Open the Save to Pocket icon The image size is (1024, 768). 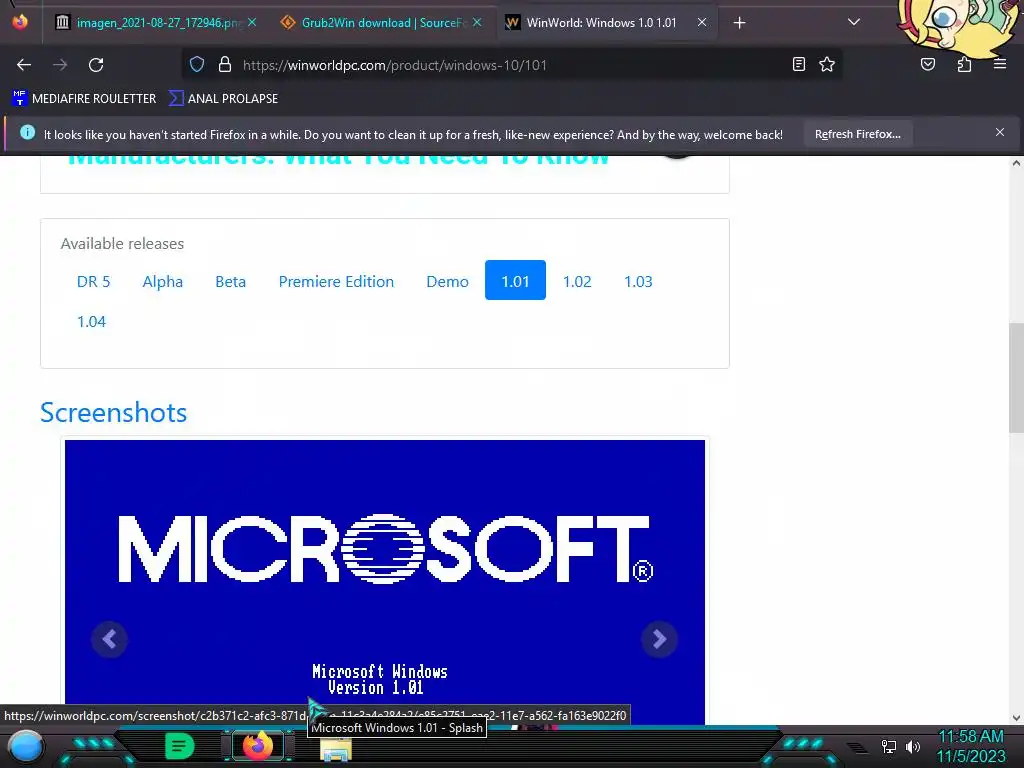pos(928,64)
